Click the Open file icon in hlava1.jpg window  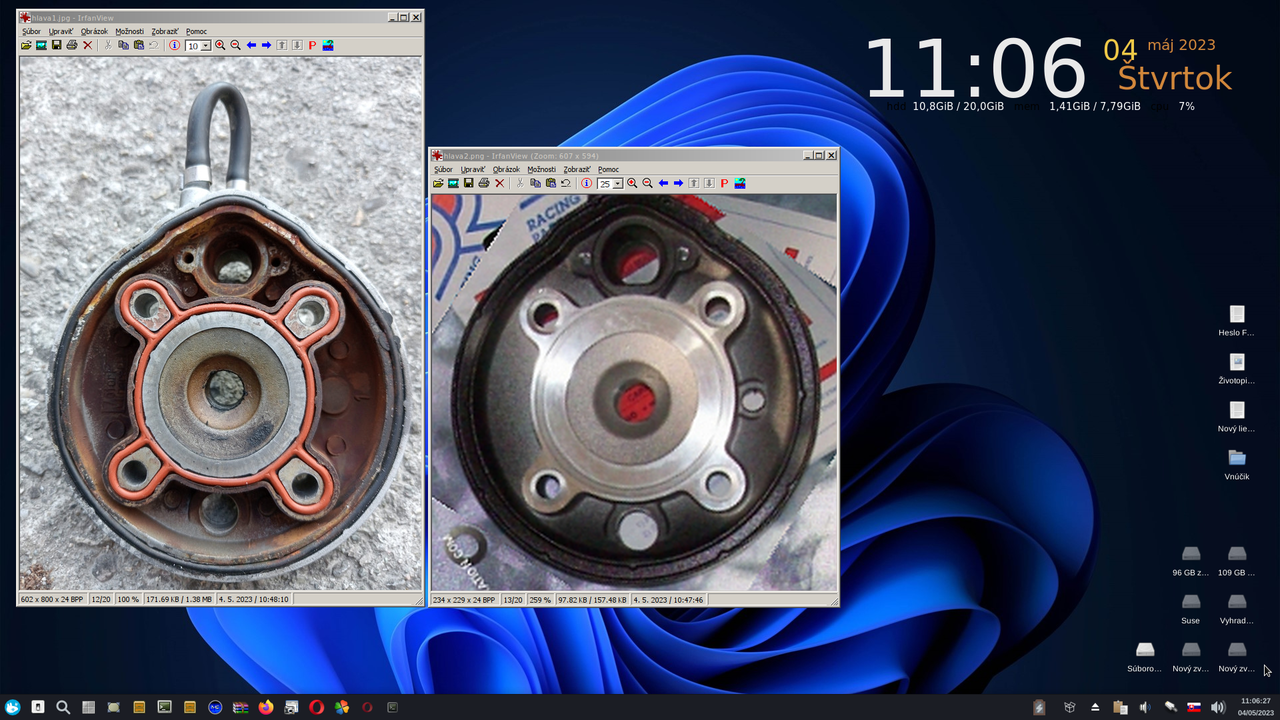26,45
